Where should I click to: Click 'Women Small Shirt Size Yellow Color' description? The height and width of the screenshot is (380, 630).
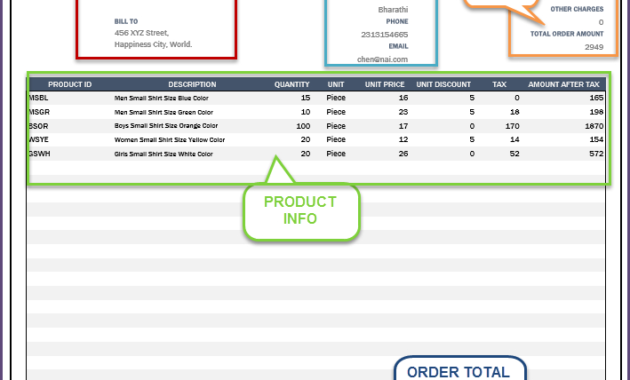coord(170,140)
